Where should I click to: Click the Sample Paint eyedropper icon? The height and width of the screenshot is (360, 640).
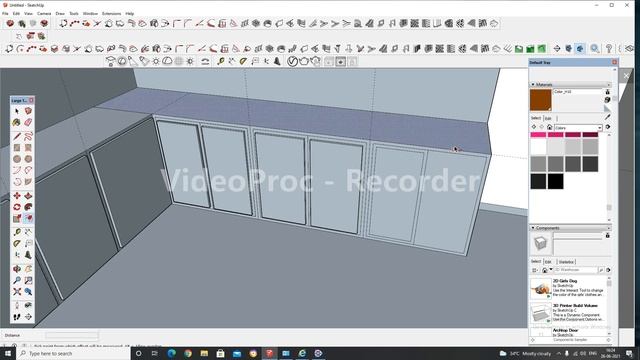click(x=607, y=117)
